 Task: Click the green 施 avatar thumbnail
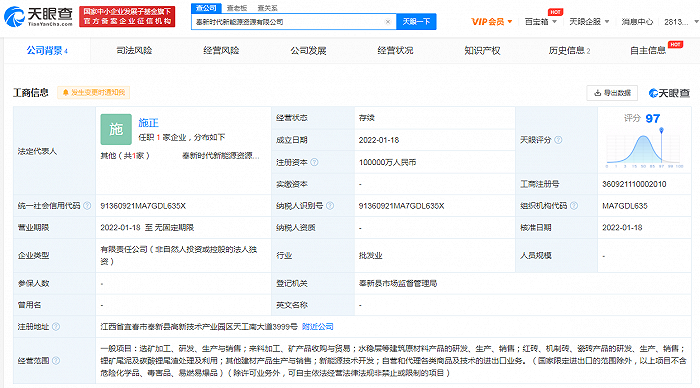pyautogui.click(x=116, y=129)
